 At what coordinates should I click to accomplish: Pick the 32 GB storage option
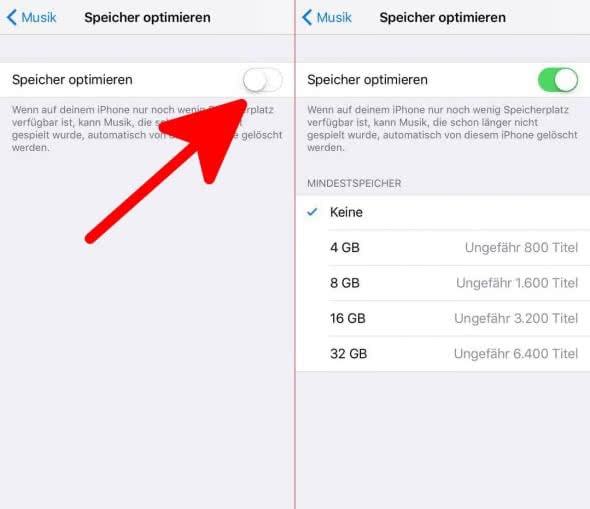click(x=443, y=354)
